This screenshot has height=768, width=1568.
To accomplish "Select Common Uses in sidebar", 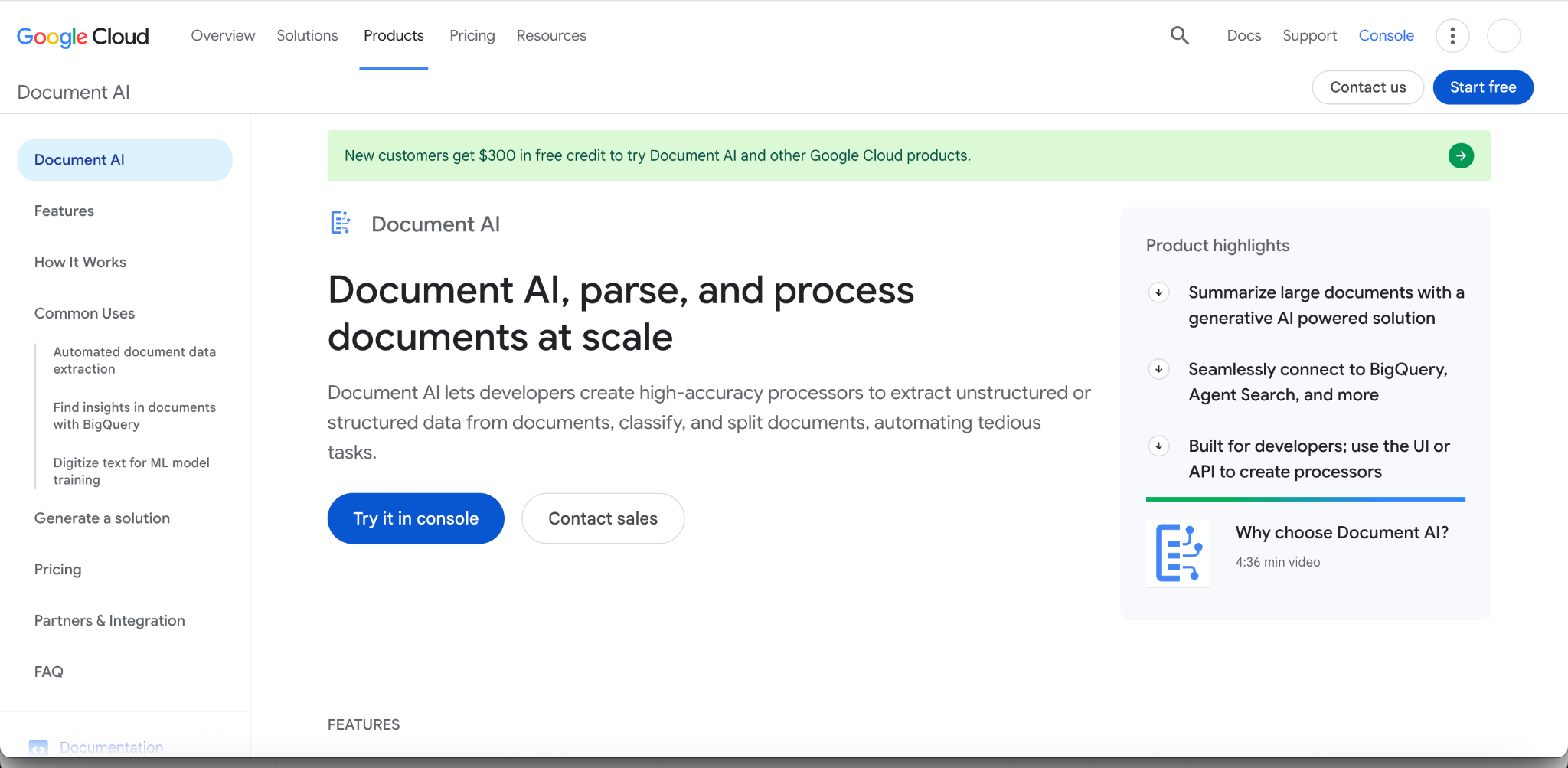I will (x=84, y=314).
